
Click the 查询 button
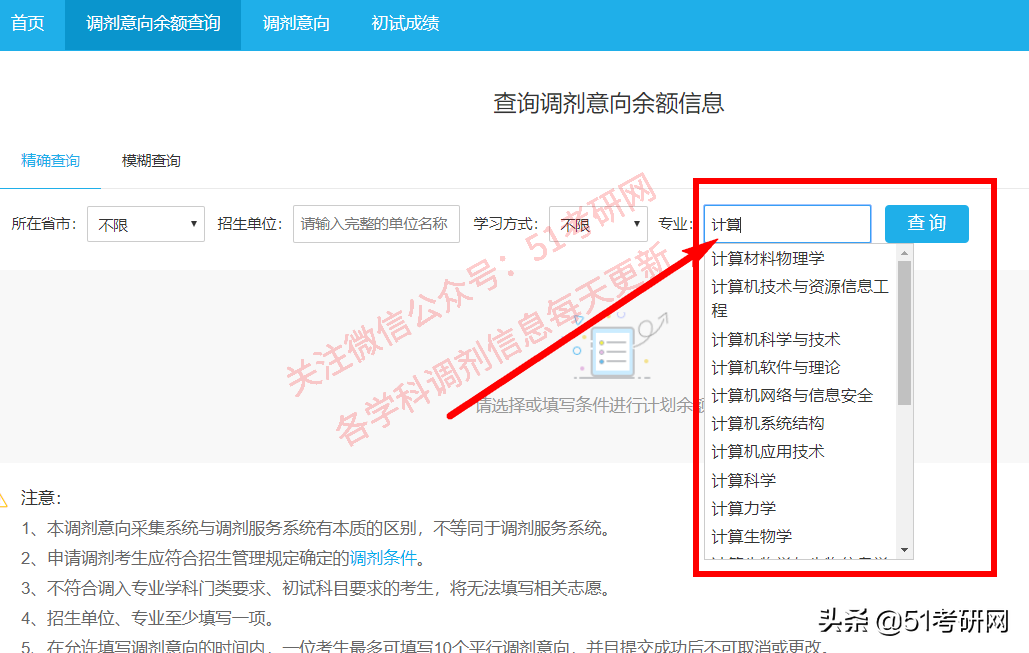click(x=926, y=224)
